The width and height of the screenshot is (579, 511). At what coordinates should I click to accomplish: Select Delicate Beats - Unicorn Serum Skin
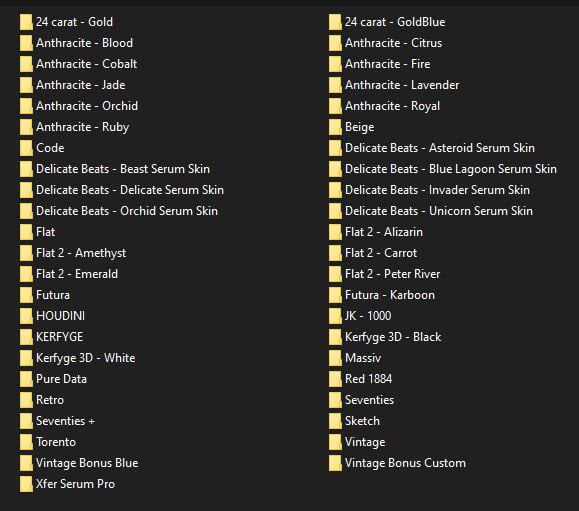click(439, 211)
